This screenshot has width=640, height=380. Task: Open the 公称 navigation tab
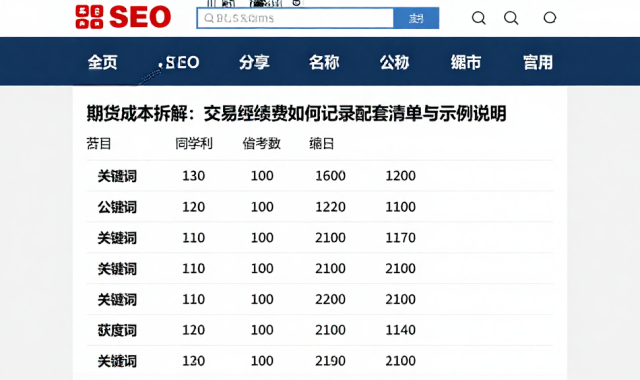coord(394,62)
